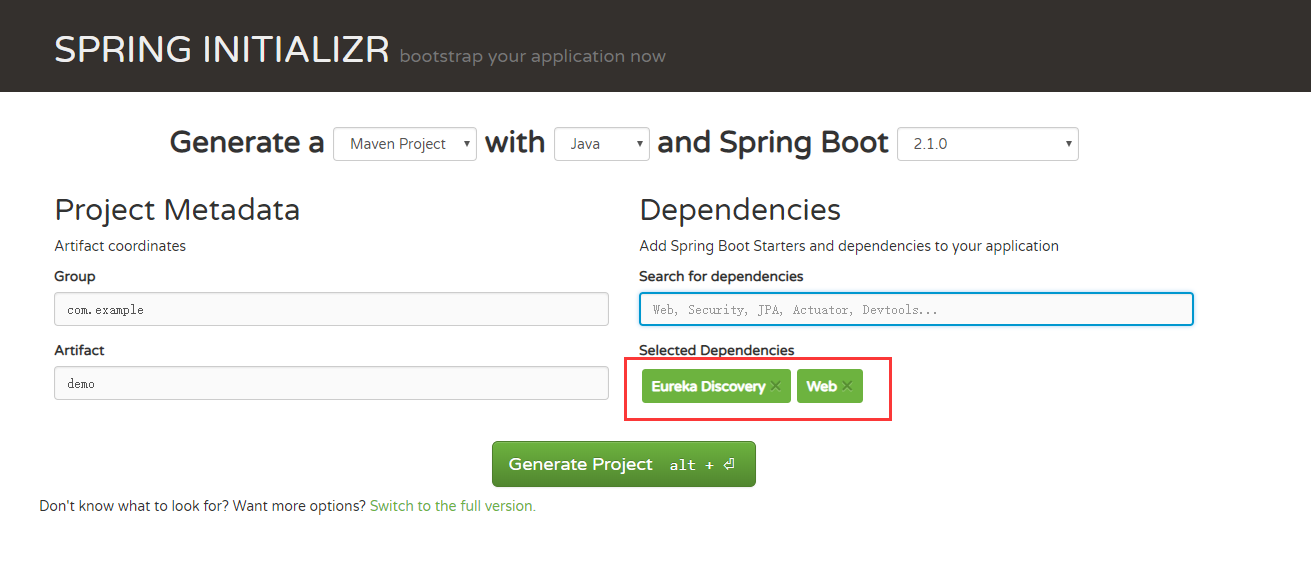1311x570 pixels.
Task: Open the Maven Project type dropdown
Action: point(405,144)
